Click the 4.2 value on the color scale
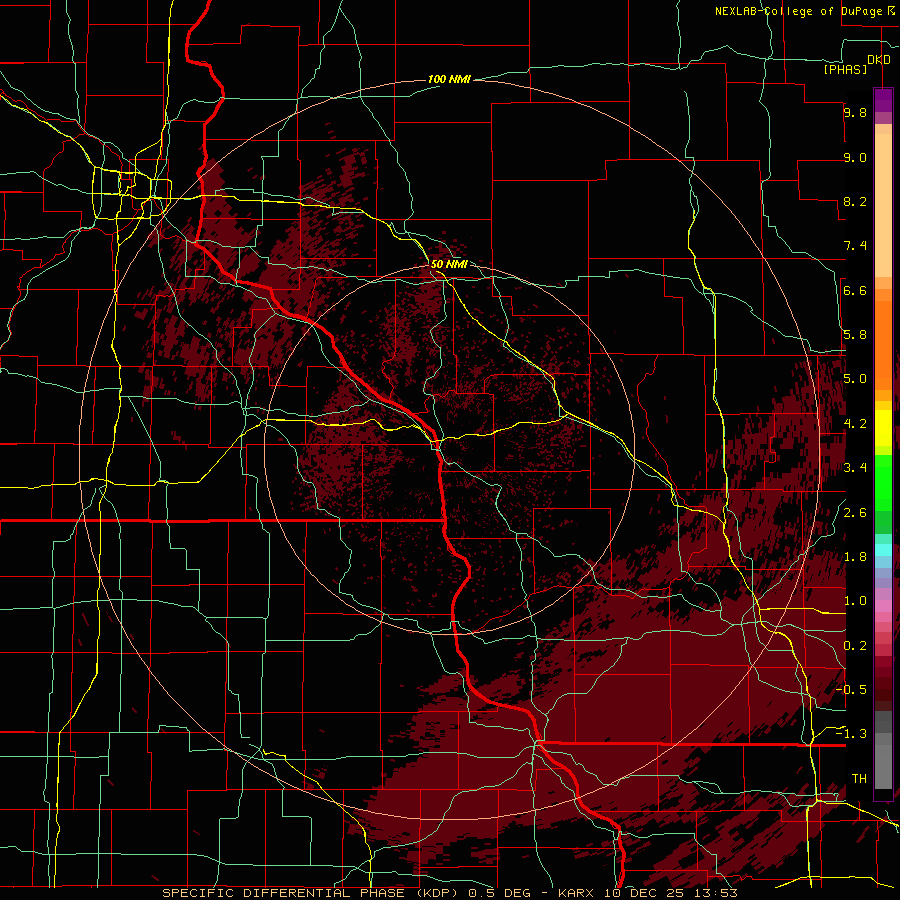The image size is (900, 900). coord(855,424)
